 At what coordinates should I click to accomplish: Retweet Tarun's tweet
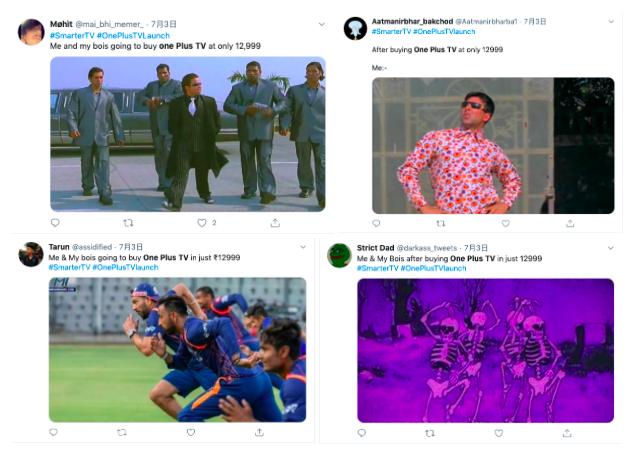tap(121, 433)
